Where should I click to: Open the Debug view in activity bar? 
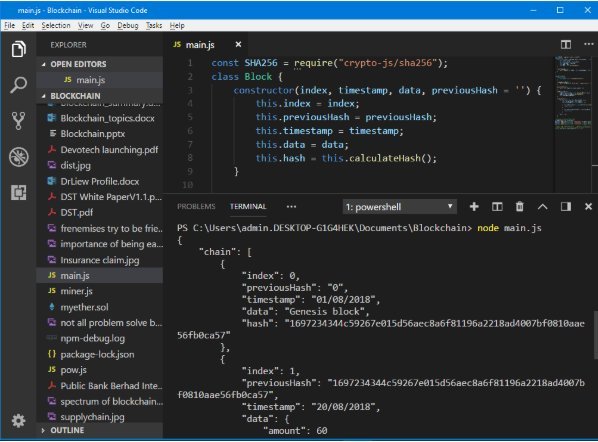coord(18,156)
